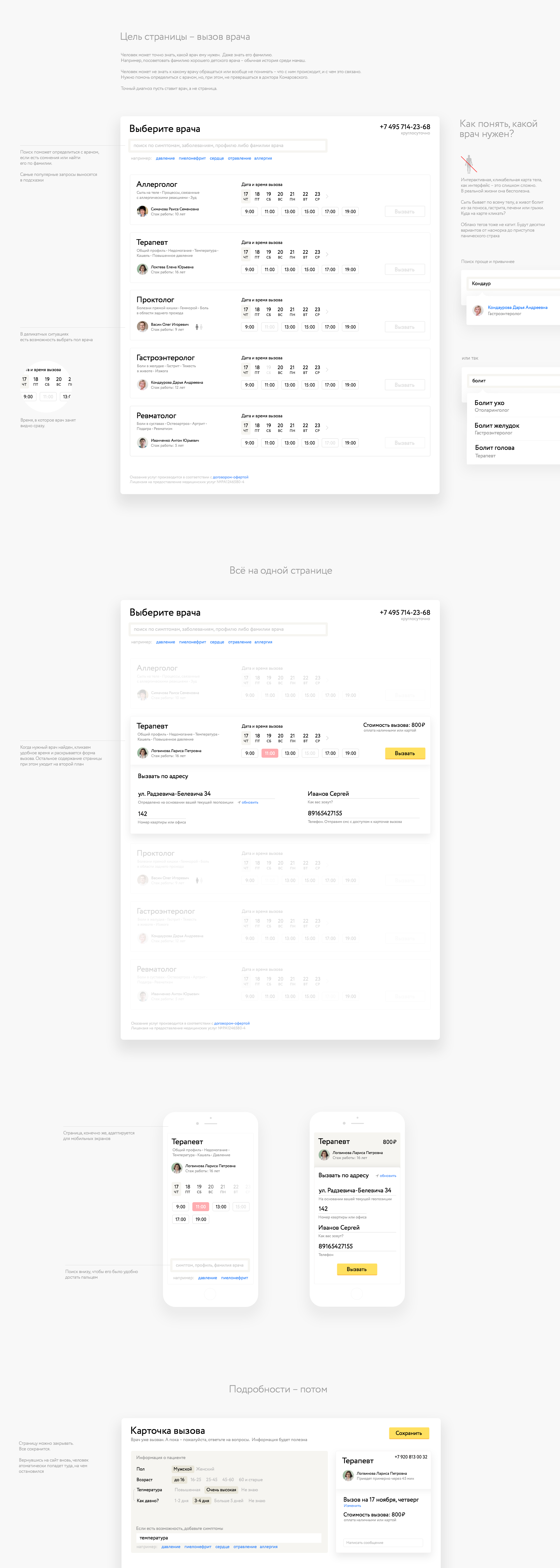Click gastroenterologist Кондаурова's avatar in search suggestion
Viewport: 560px width, 1568px height.
tap(478, 310)
